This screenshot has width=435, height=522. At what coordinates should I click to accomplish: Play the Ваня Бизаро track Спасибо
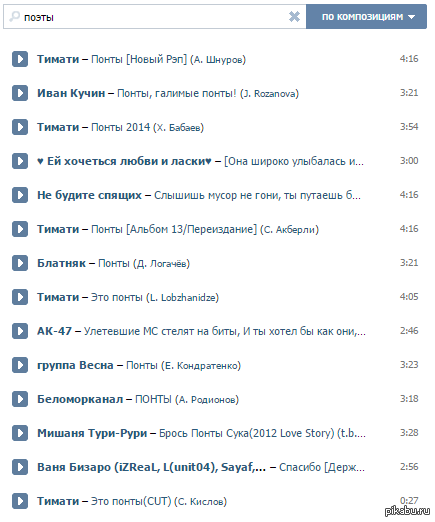pos(20,467)
